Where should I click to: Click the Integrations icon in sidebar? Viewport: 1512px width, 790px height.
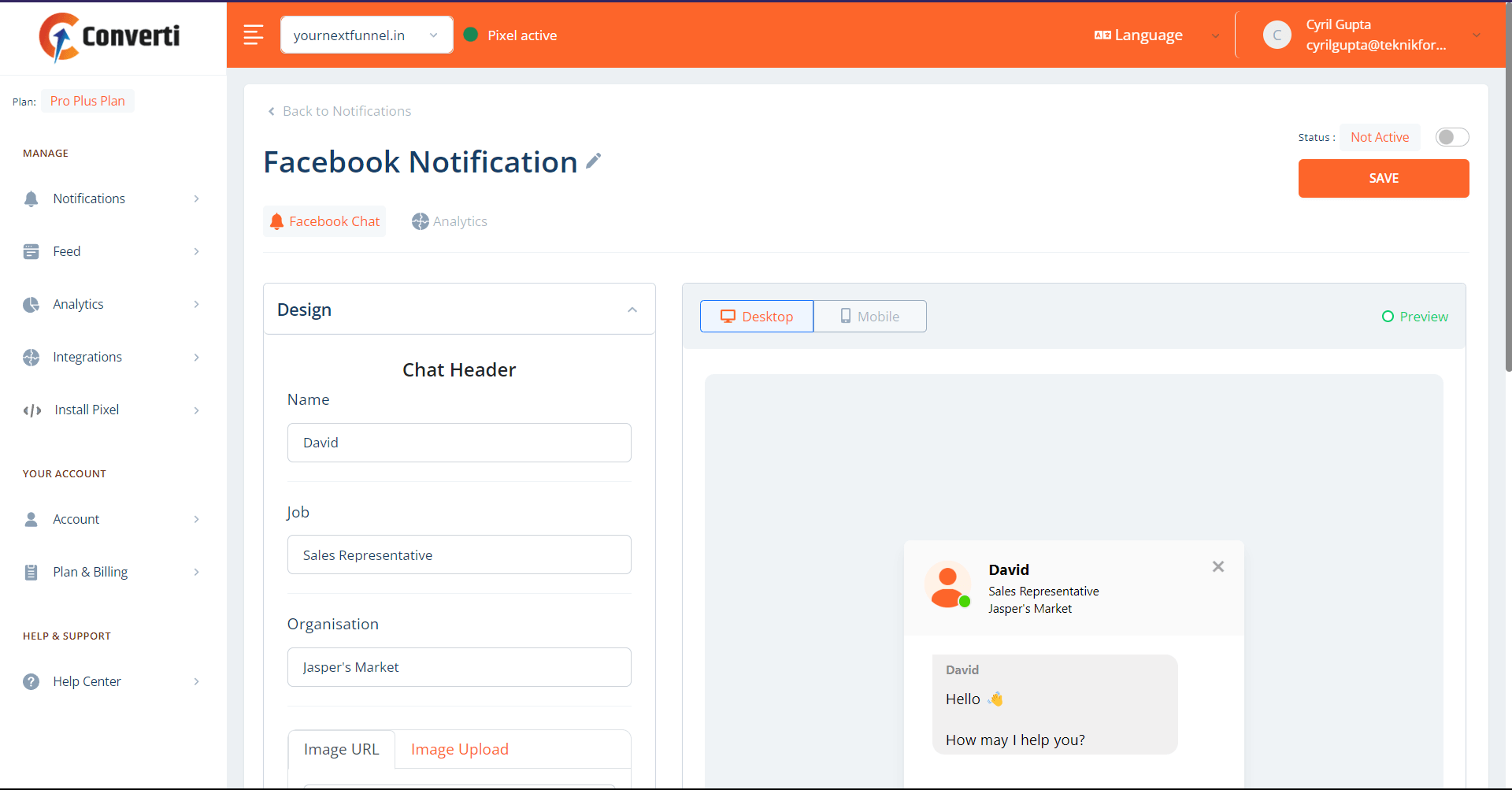pos(31,358)
